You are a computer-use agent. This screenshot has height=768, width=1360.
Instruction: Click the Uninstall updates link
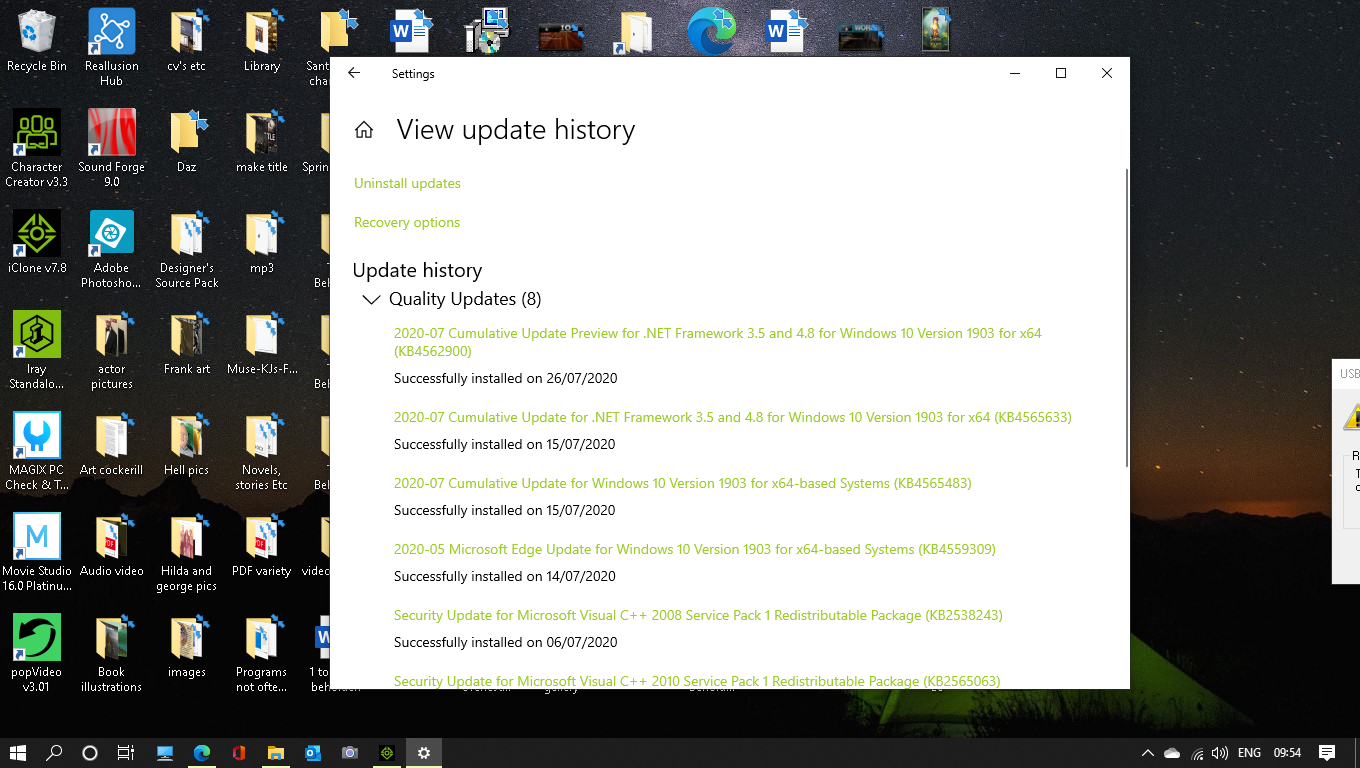pyautogui.click(x=407, y=183)
